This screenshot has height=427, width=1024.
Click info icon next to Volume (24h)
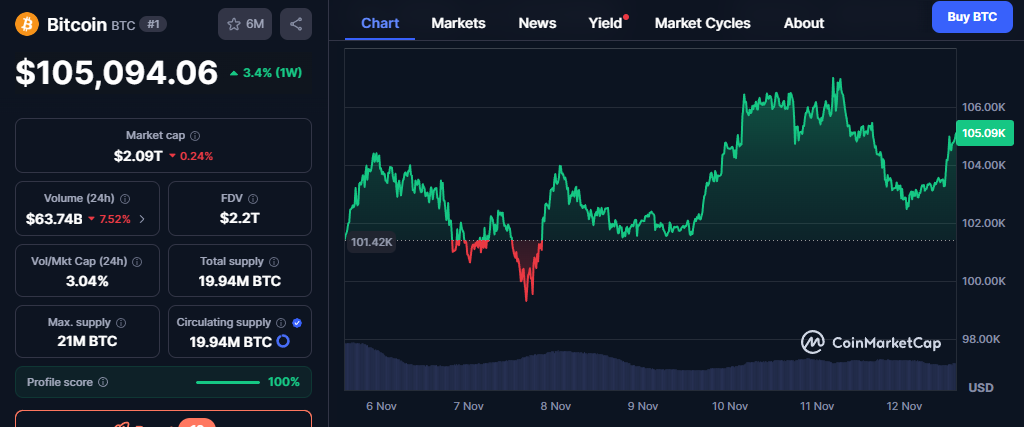(125, 199)
